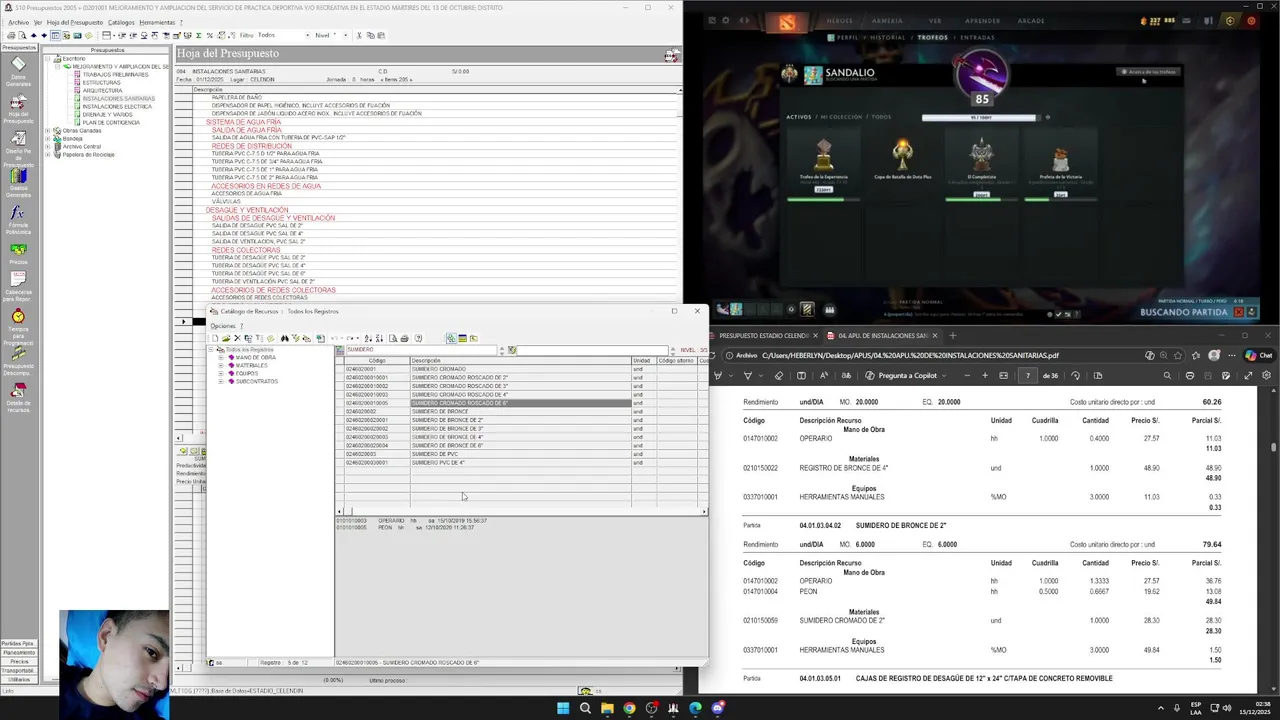Toggle tree view icon in Catálogo toolbar
Image resolution: width=1280 pixels, height=720 pixels.
(451, 338)
